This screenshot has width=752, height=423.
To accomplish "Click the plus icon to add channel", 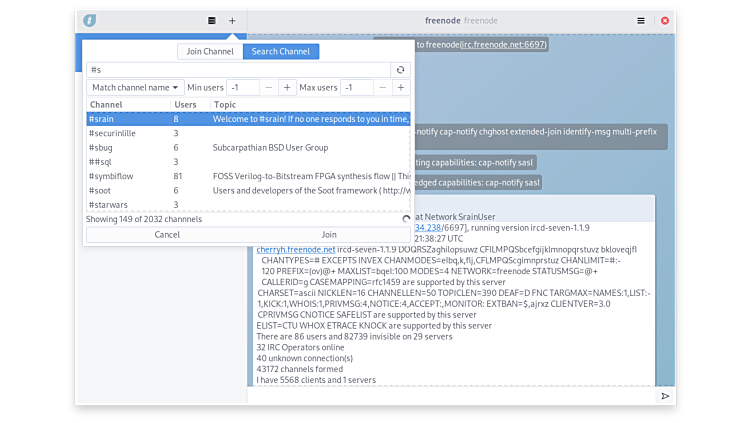I will tap(232, 20).
